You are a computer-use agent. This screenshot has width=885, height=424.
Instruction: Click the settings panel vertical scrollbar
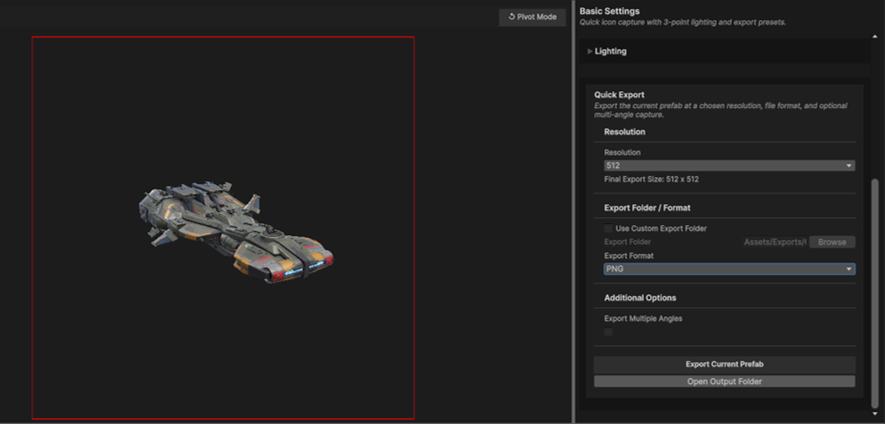pyautogui.click(x=875, y=293)
